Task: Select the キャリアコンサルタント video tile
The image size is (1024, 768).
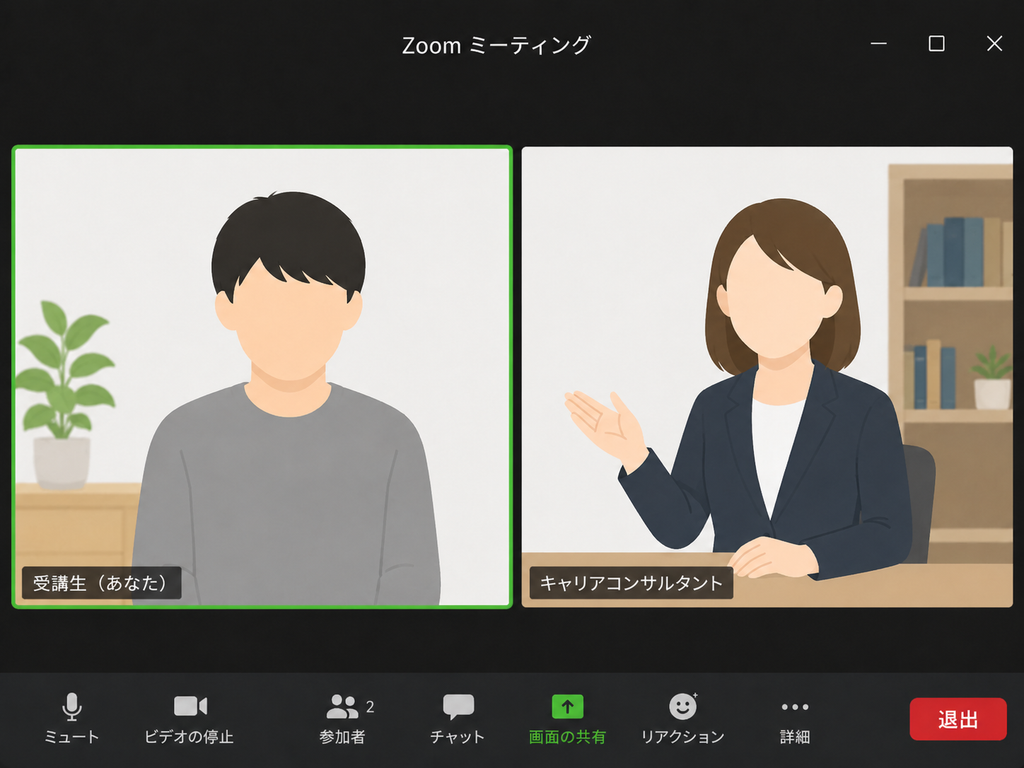Action: point(767,377)
